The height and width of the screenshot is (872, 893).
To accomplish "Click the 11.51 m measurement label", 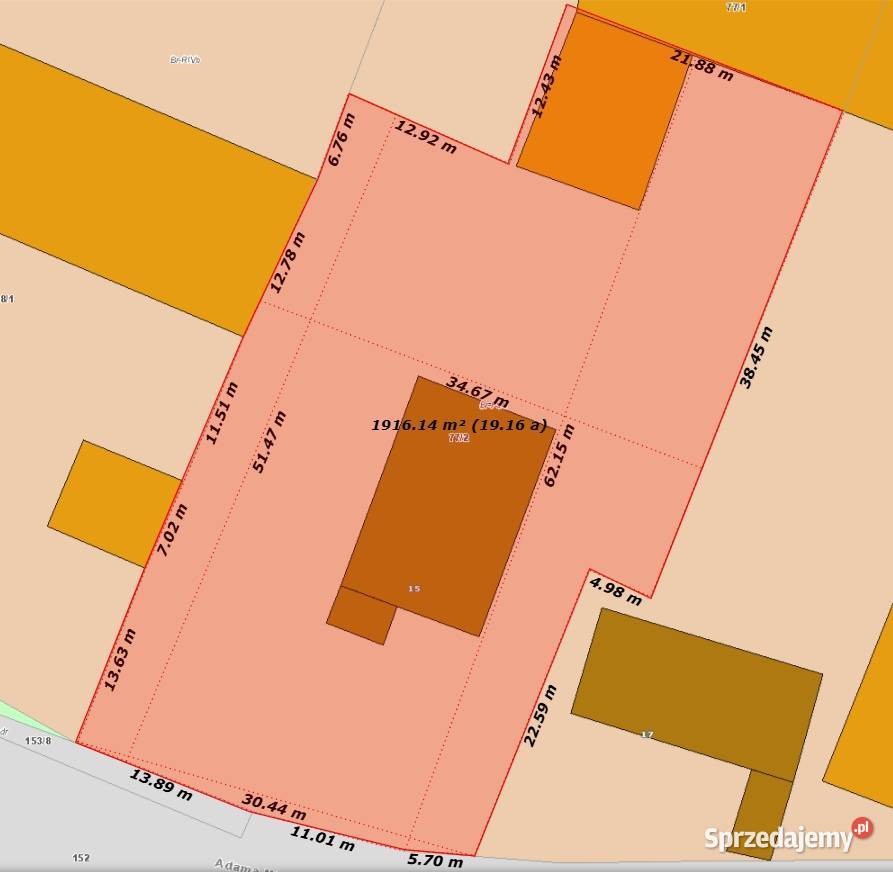I will pyautogui.click(x=222, y=414).
